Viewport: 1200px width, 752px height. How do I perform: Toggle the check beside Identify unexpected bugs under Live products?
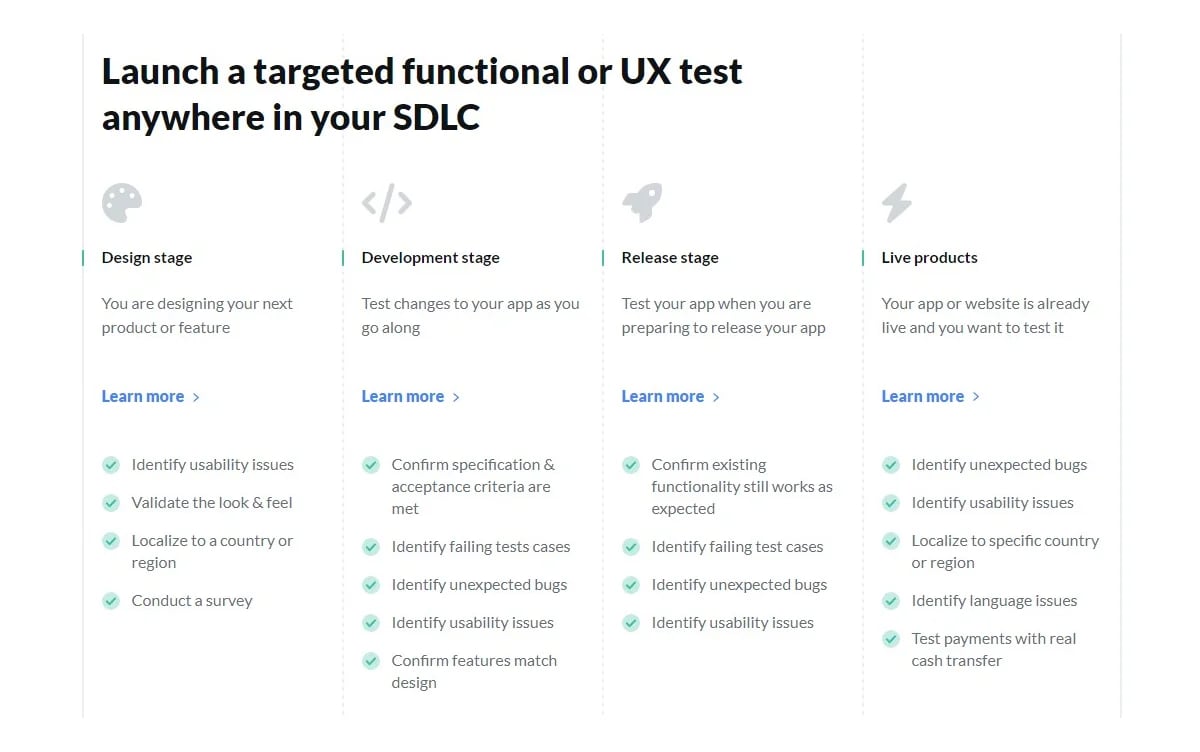tap(891, 464)
